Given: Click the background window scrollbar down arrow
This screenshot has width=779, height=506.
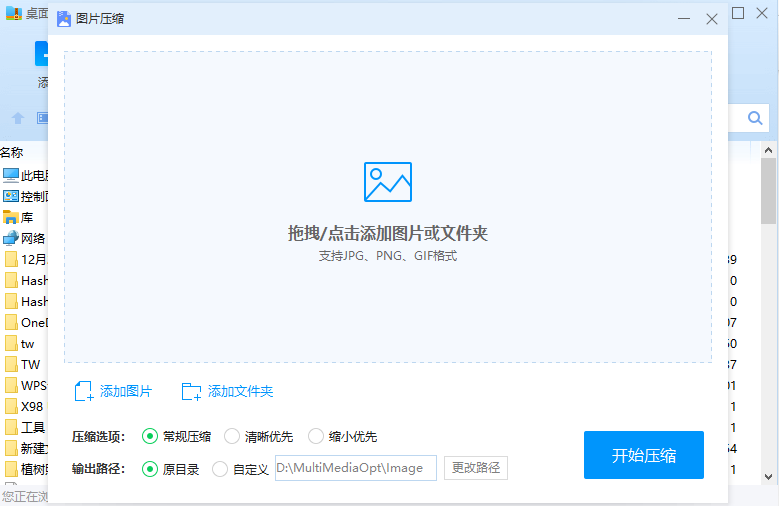Looking at the screenshot, I should (769, 477).
